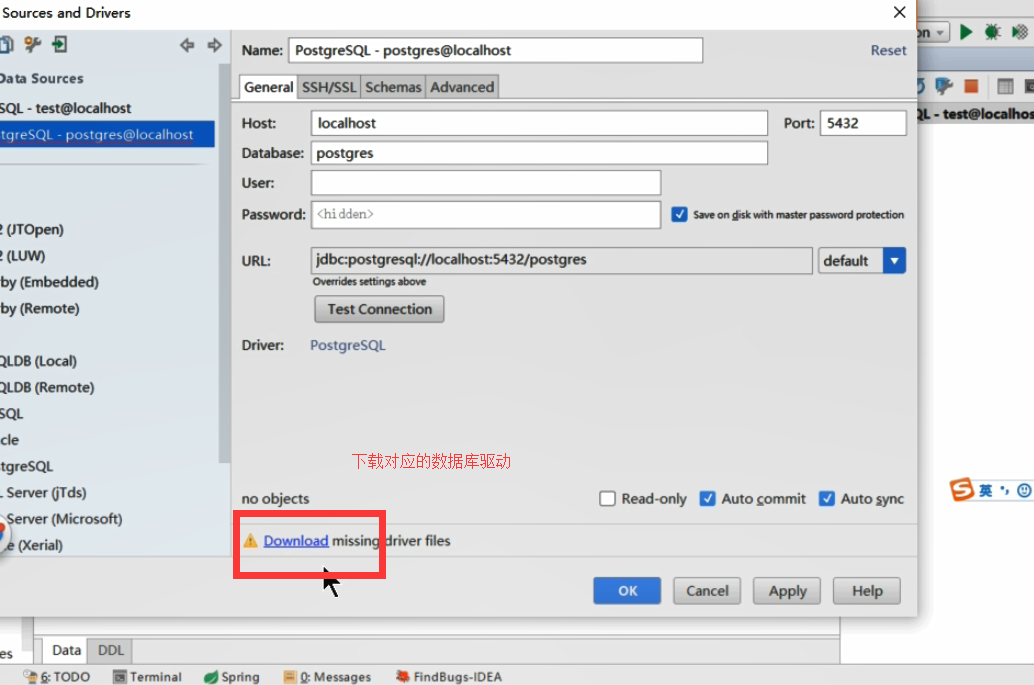Click the Reset link

point(888,51)
